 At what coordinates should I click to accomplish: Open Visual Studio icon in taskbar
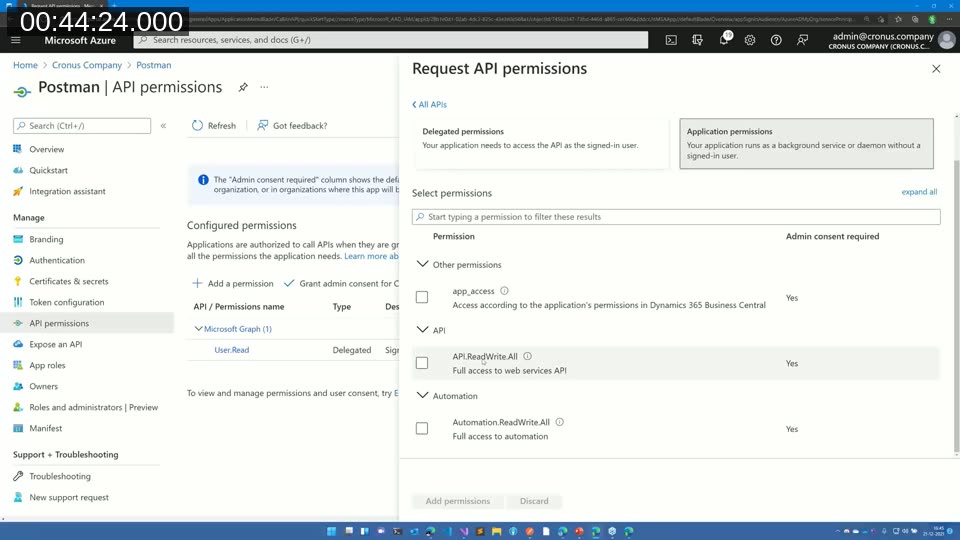[x=463, y=531]
